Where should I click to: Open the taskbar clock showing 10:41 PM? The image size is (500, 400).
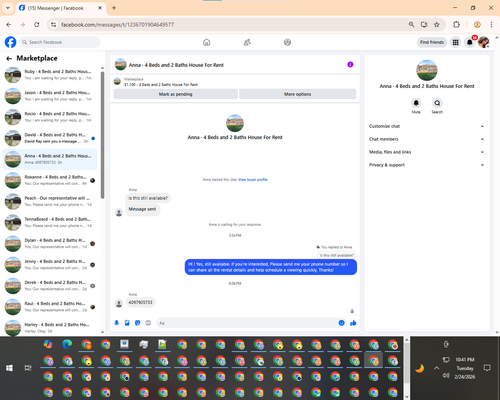tap(465, 368)
